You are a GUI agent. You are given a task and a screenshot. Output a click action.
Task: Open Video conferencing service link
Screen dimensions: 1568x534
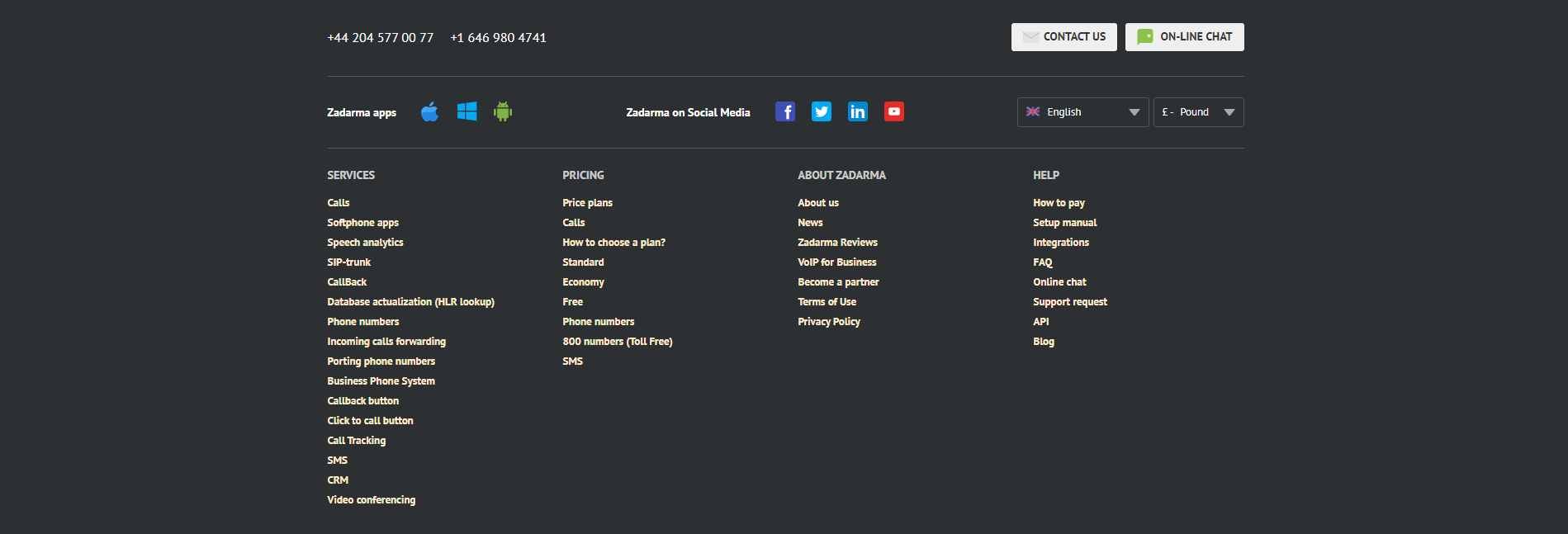371,500
